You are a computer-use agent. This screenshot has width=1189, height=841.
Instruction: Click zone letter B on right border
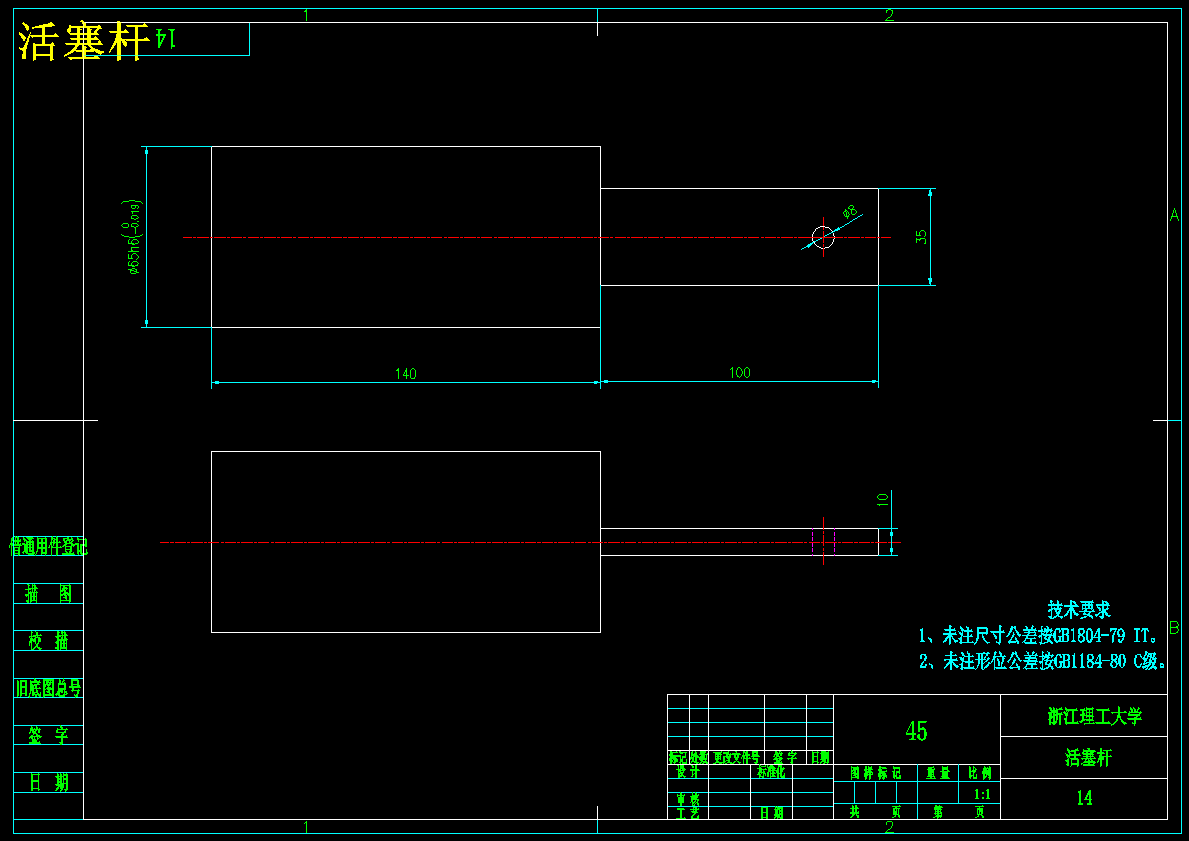(x=1174, y=628)
